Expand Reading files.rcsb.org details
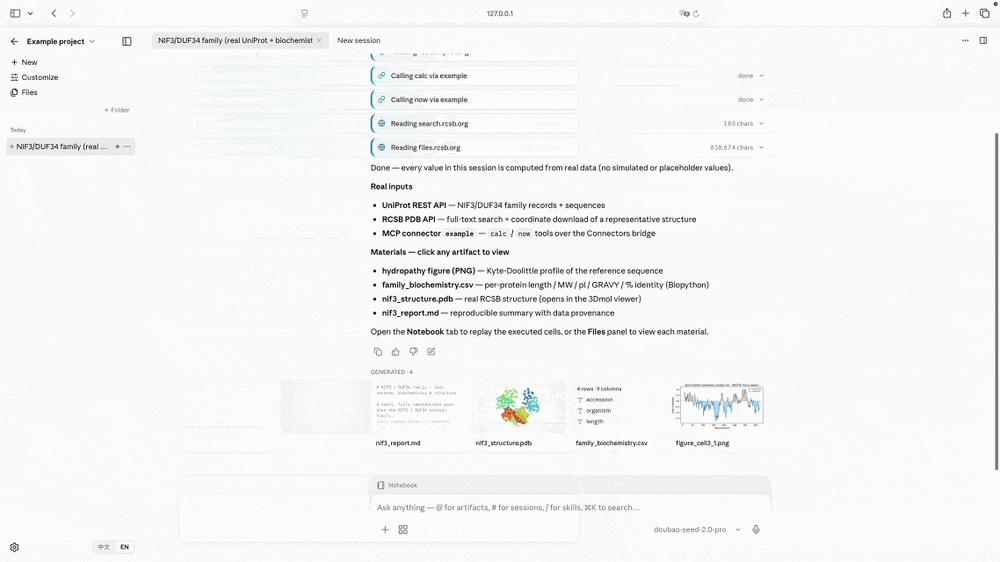 click(x=761, y=147)
